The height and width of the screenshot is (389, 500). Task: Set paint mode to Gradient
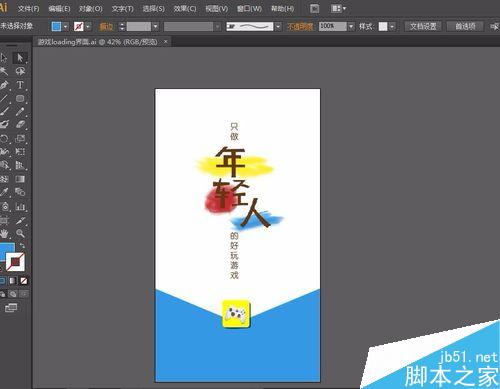pos(13,281)
